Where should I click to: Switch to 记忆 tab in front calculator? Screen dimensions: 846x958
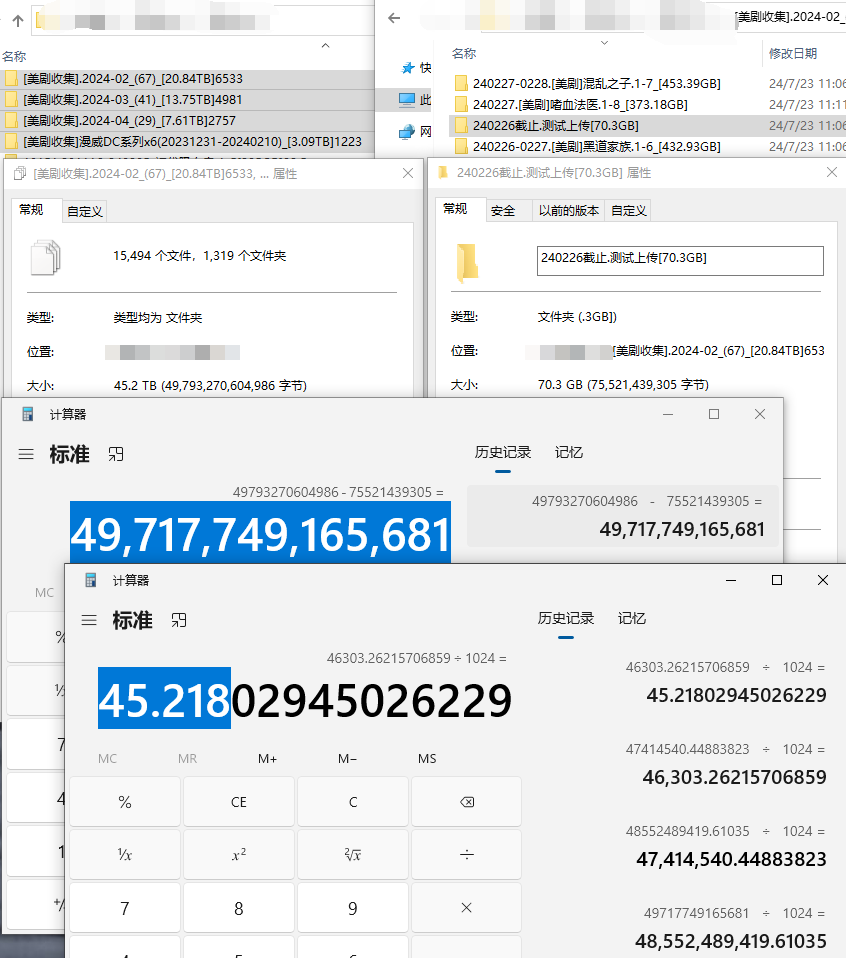coord(631,618)
